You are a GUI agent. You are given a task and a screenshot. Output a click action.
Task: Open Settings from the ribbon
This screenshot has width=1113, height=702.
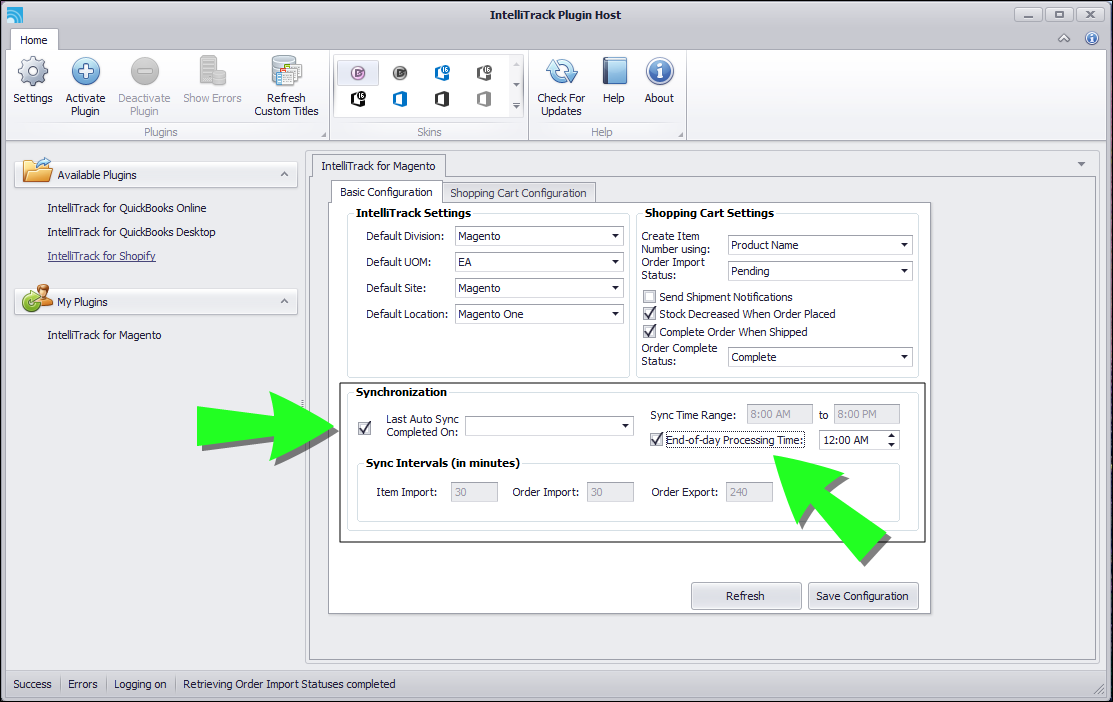pyautogui.click(x=33, y=81)
